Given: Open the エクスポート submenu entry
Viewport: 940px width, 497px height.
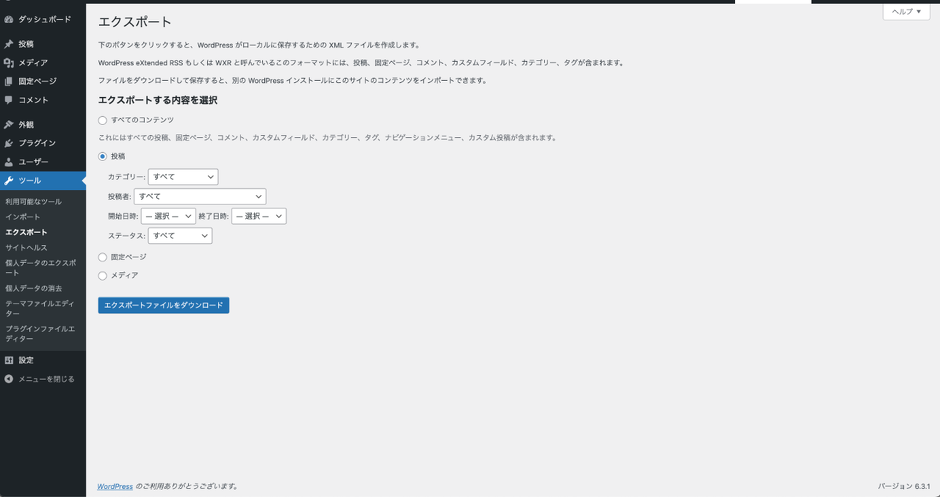Looking at the screenshot, I should click(26, 233).
